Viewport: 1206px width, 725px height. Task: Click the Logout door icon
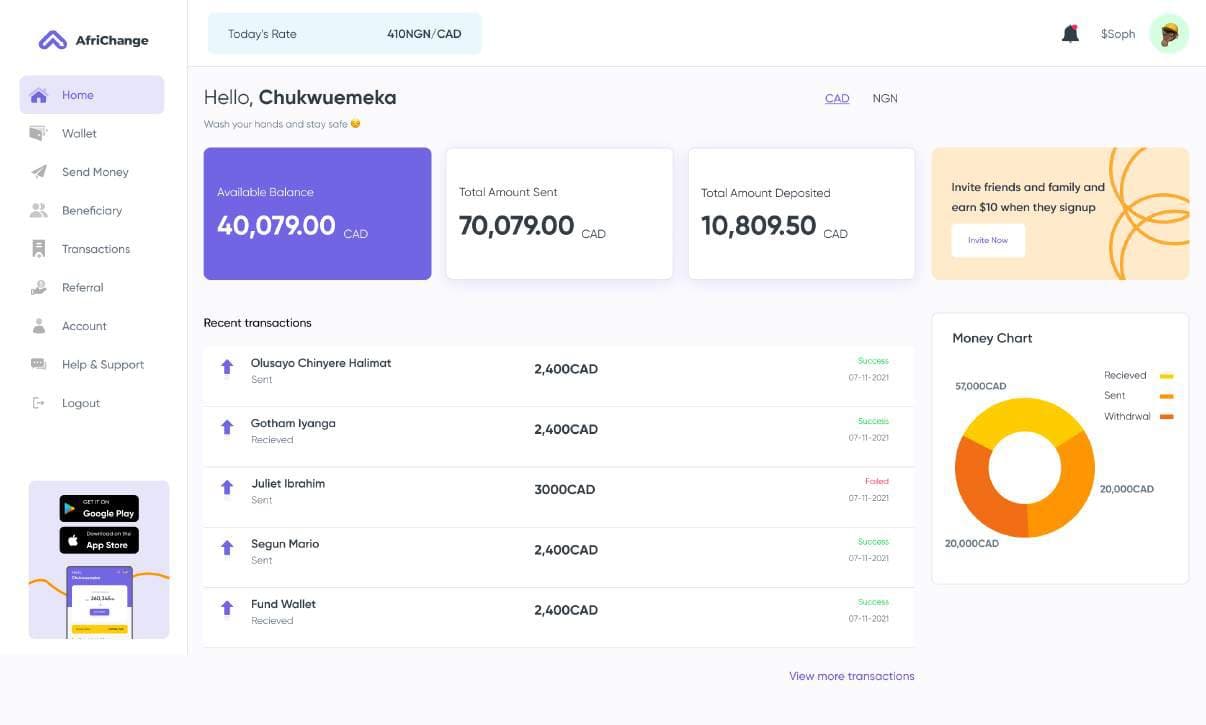39,403
